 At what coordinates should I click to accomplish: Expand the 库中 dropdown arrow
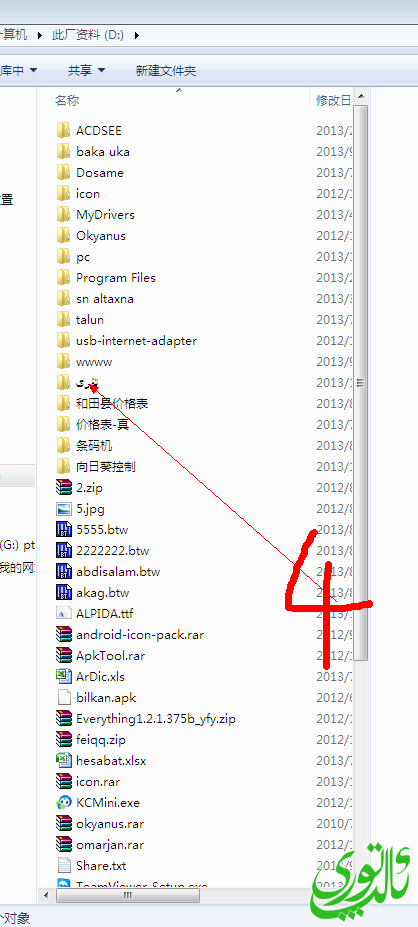point(33,70)
